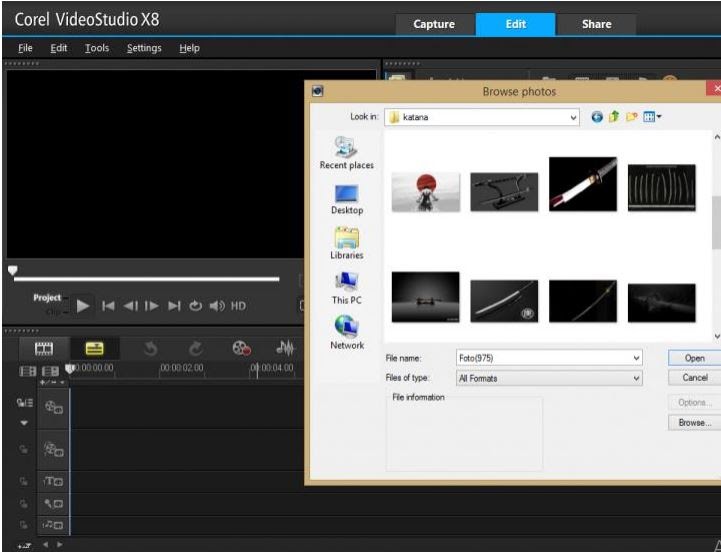Click the Browse... button
The image size is (721, 552).
pyautogui.click(x=694, y=423)
